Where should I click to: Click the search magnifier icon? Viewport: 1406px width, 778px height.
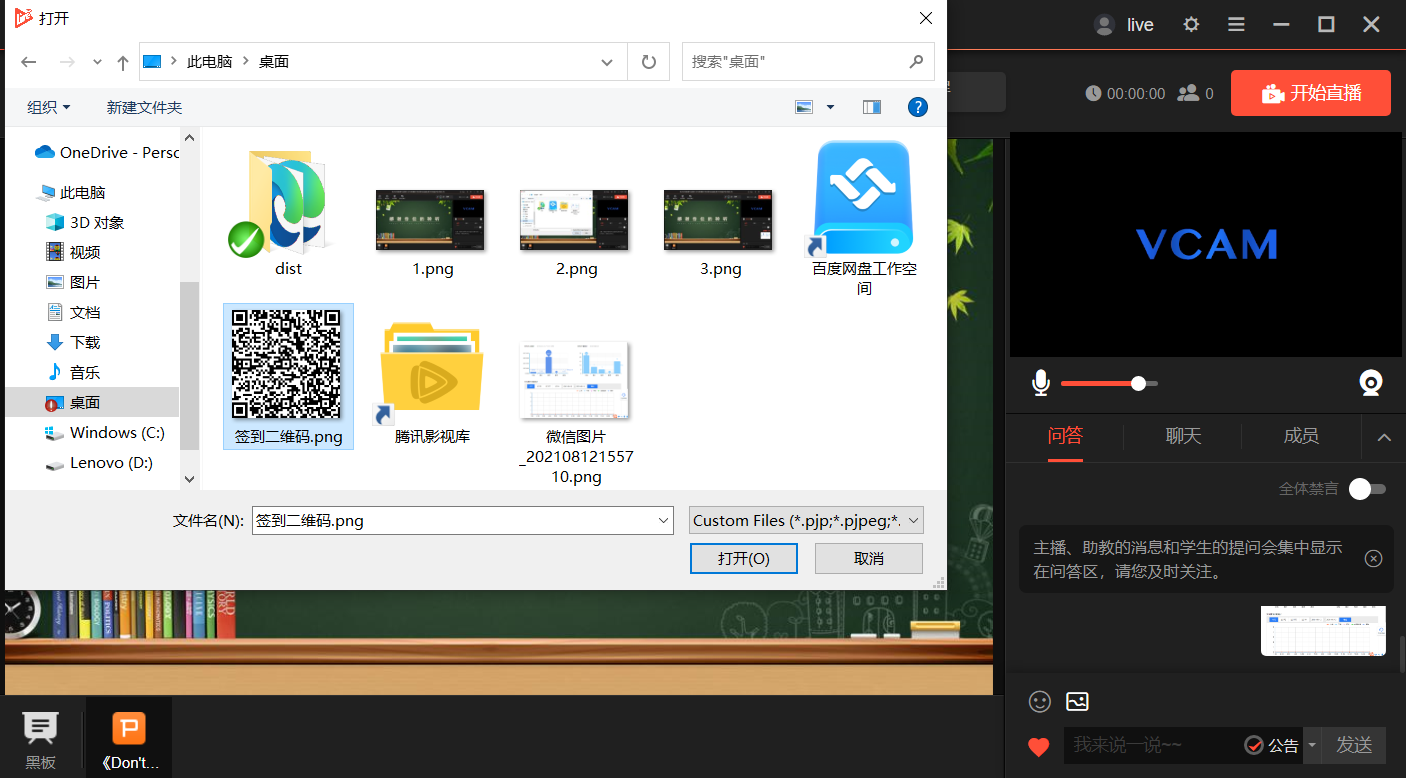point(916,62)
